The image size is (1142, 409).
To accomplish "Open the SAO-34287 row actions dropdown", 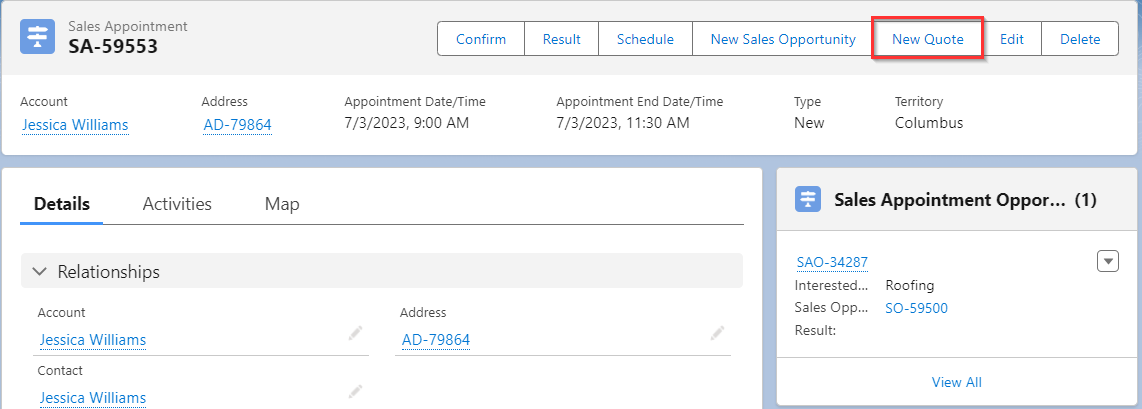I will 1107,261.
